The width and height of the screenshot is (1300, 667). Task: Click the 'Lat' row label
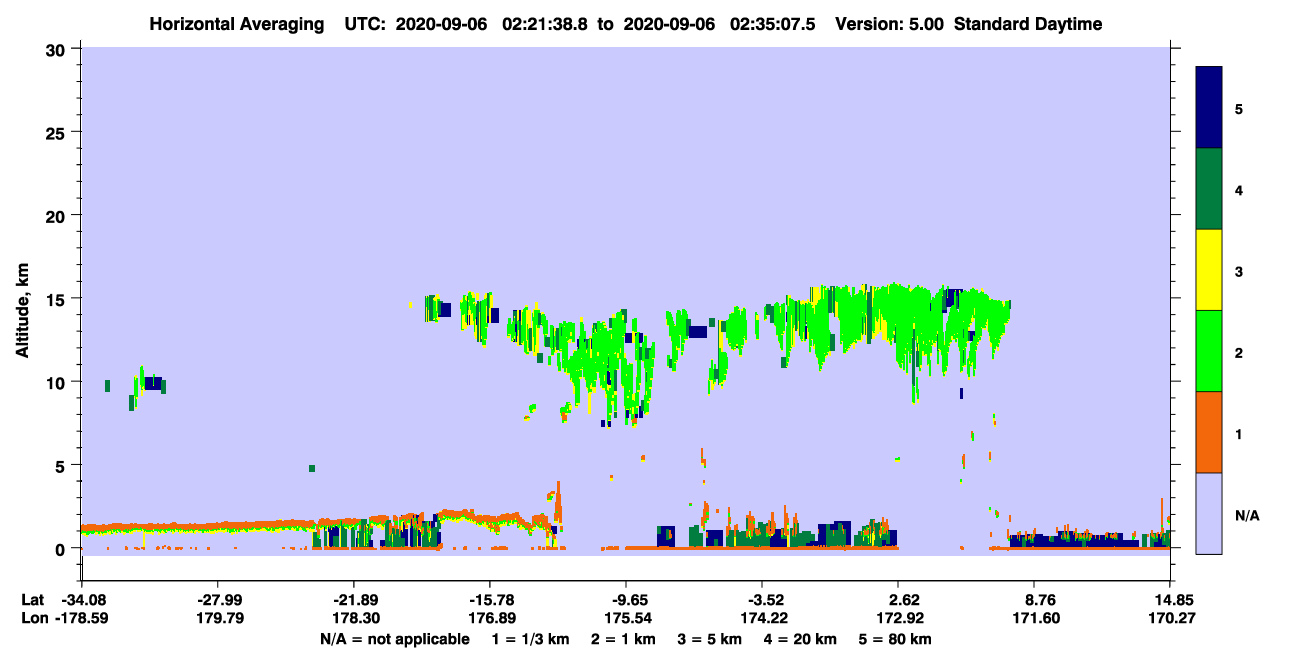pyautogui.click(x=32, y=600)
